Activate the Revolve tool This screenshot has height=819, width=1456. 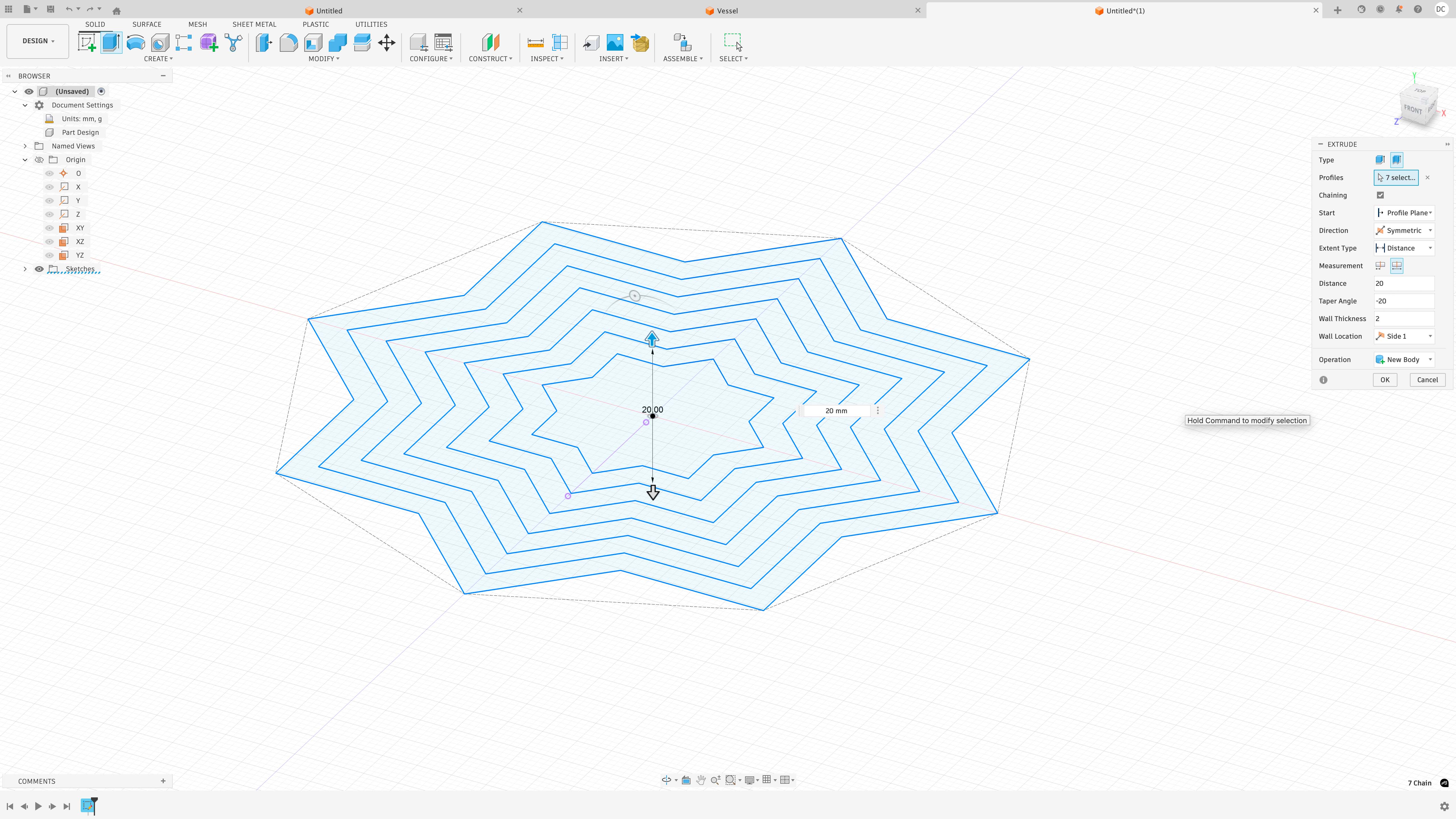[136, 42]
